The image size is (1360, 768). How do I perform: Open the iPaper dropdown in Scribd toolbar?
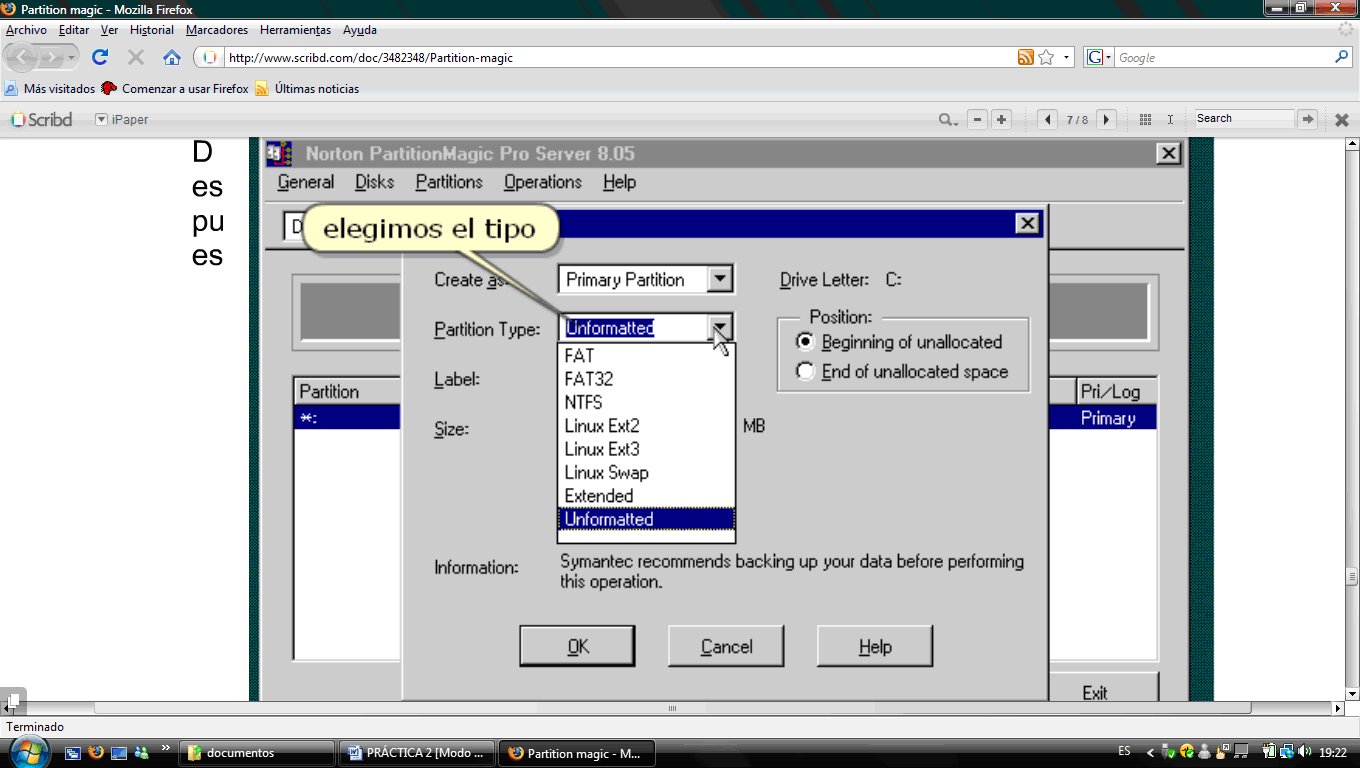coord(121,119)
